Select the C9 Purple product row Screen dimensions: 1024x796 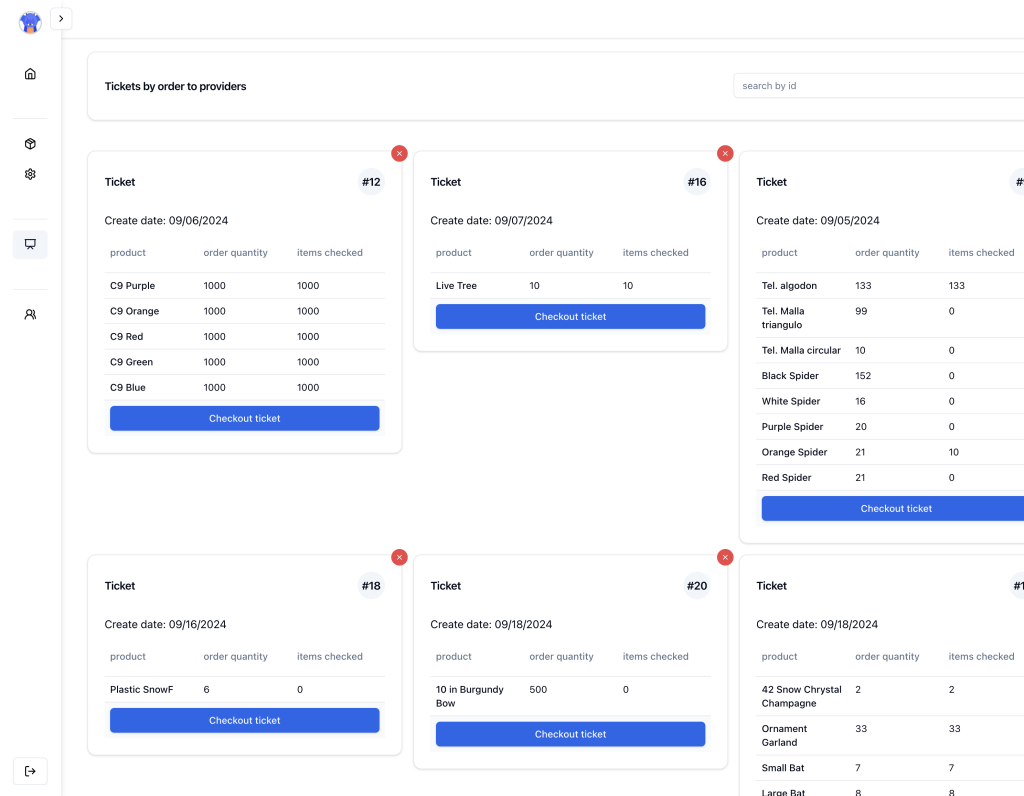(x=244, y=285)
